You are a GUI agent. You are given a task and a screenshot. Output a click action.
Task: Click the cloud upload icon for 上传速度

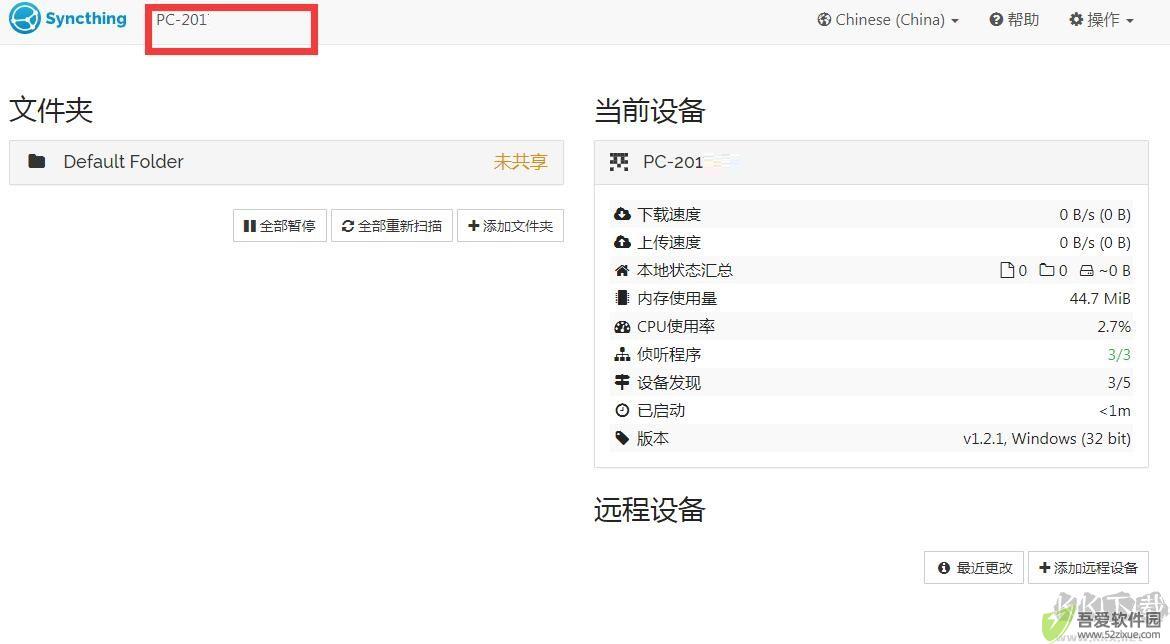(622, 243)
